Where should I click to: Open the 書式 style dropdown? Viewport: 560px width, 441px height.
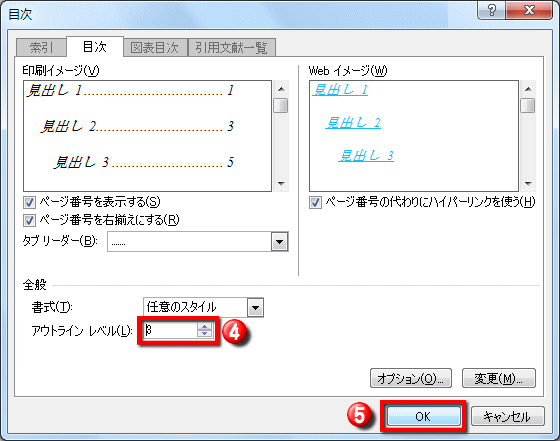tap(255, 307)
